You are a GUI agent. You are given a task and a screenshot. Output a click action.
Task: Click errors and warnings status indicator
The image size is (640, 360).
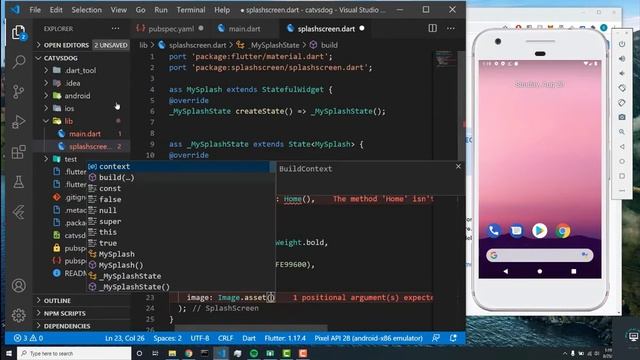pyautogui.click(x=28, y=338)
